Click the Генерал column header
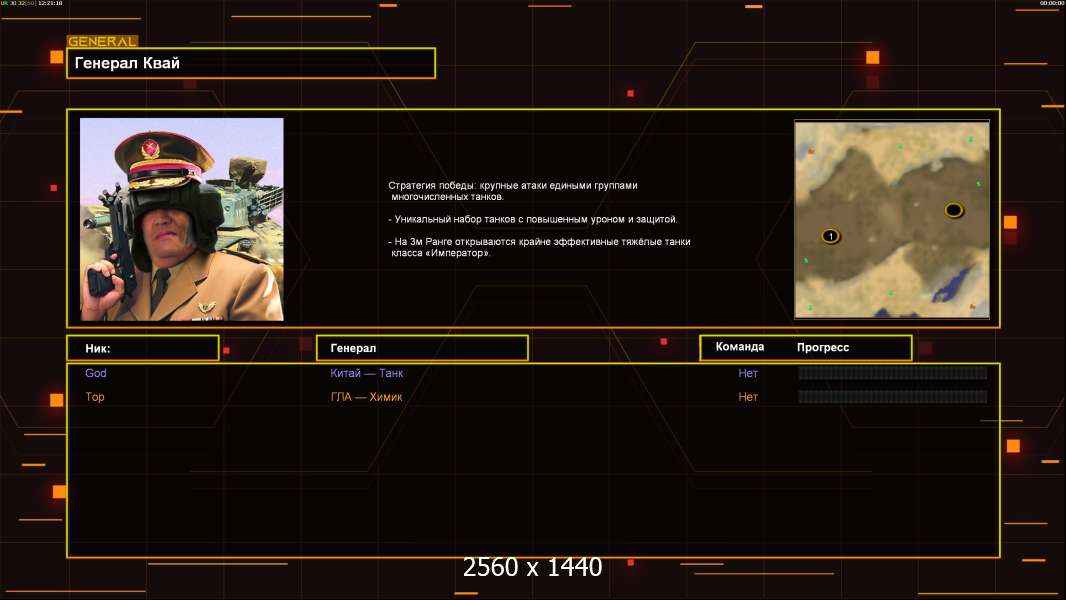Viewport: 1066px width, 600px height. (x=422, y=348)
